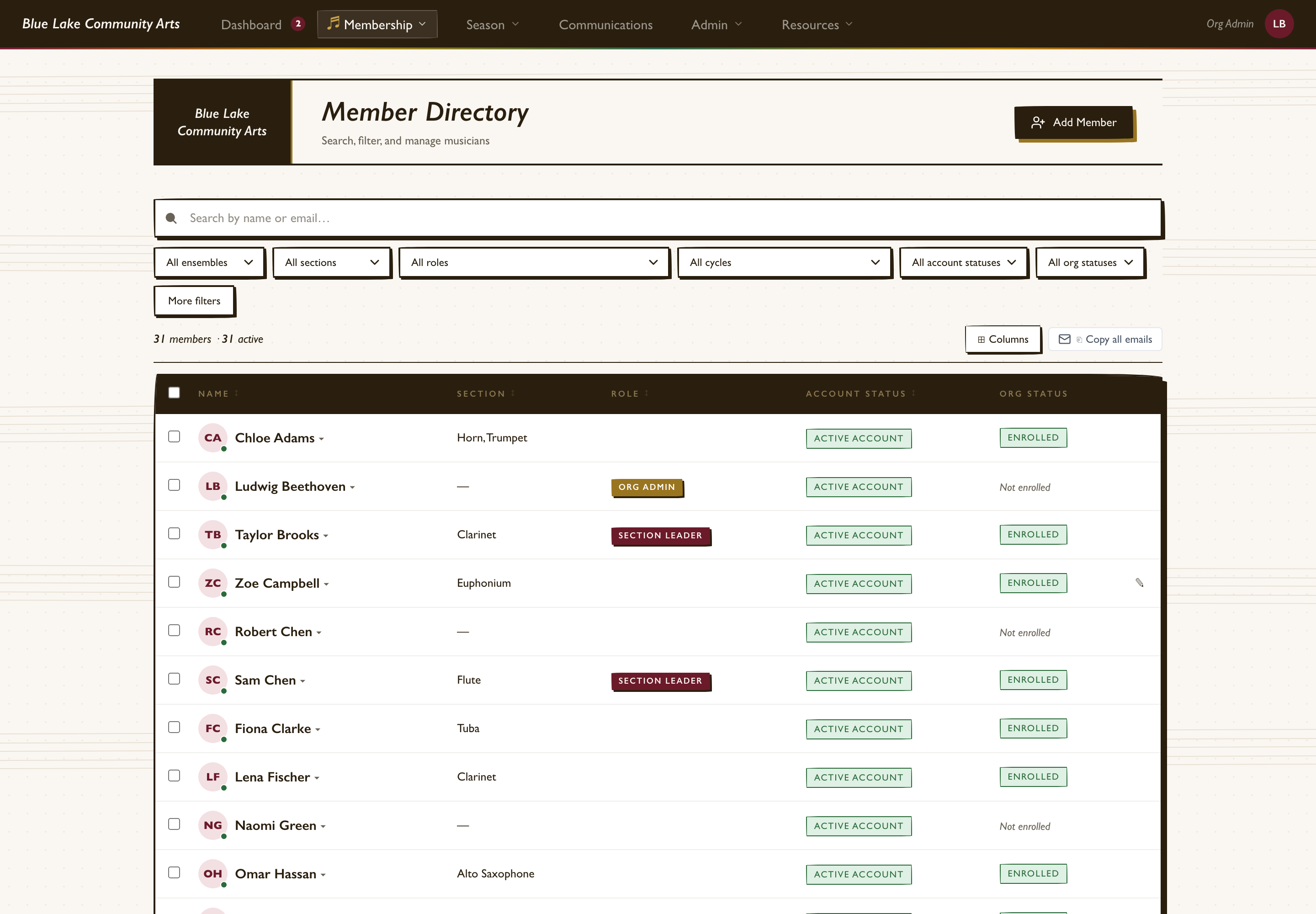This screenshot has width=1316, height=914.
Task: Click the FC avatar for Fiona Clarke
Action: pos(212,728)
